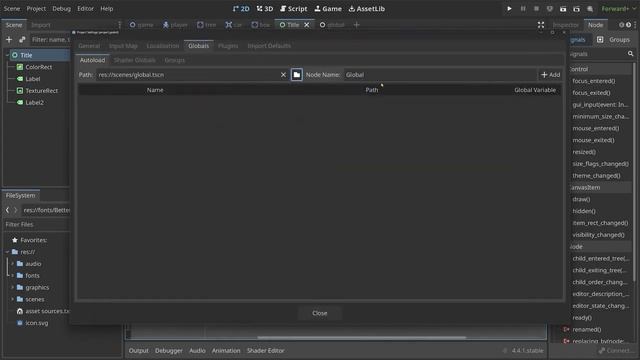Clear the autoload Path field
Screen dimensions: 640x360
tap(283, 75)
